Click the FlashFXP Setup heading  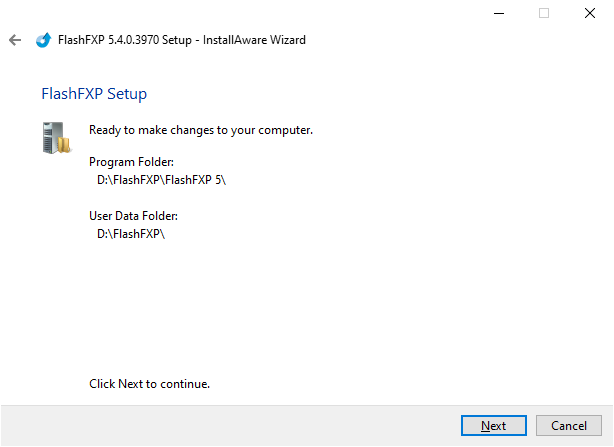(x=94, y=94)
